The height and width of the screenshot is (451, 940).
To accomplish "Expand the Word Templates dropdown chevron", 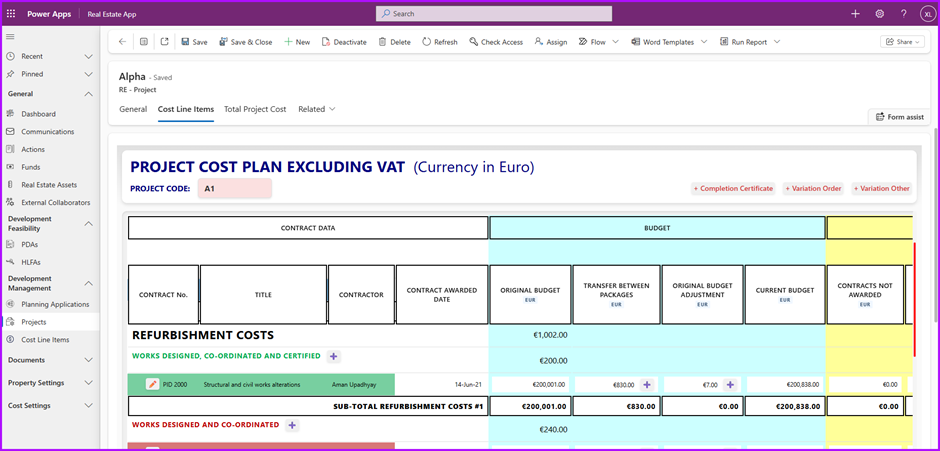I will (704, 42).
